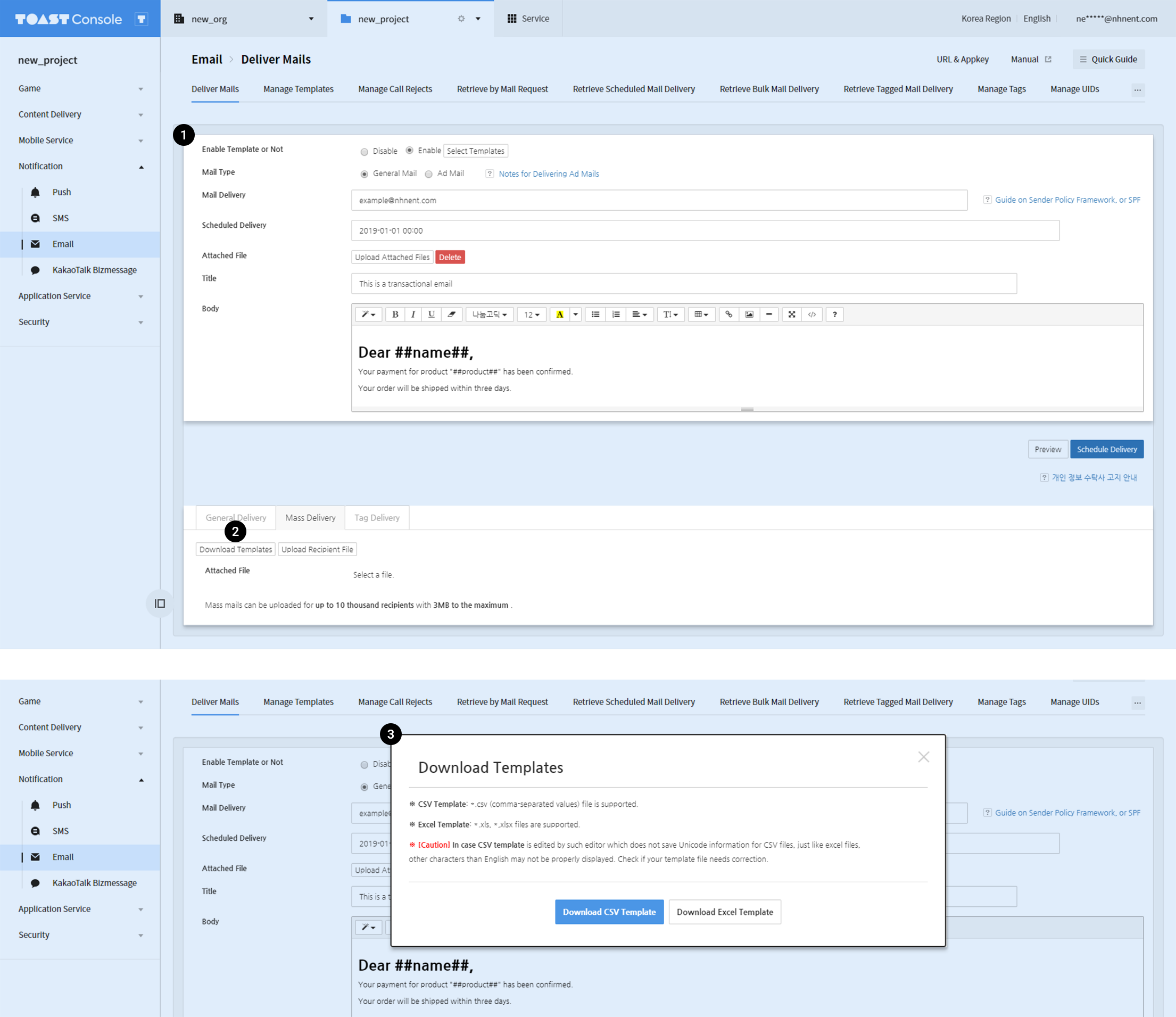Insert a link in the Body editor
The image size is (1176, 1017).
[x=729, y=315]
